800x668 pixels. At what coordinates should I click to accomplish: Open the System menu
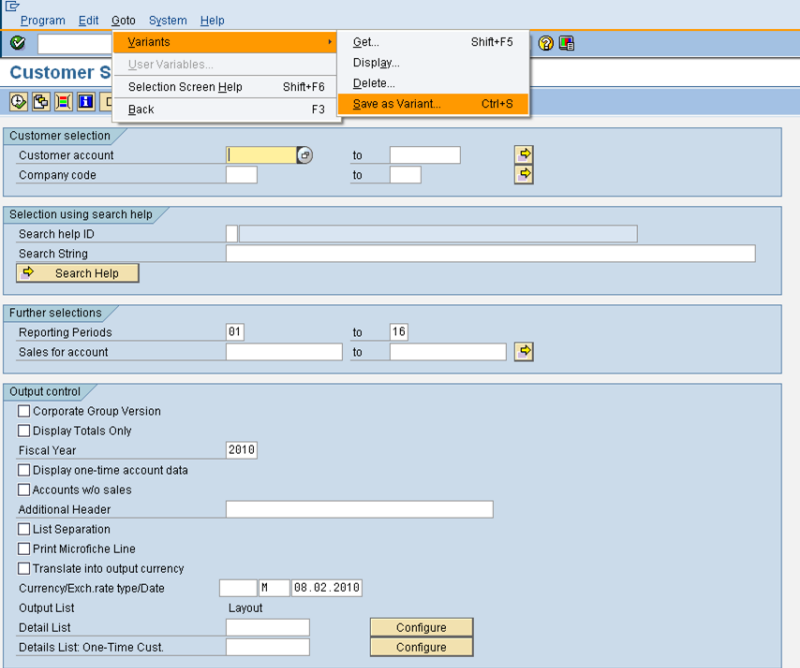tap(167, 20)
